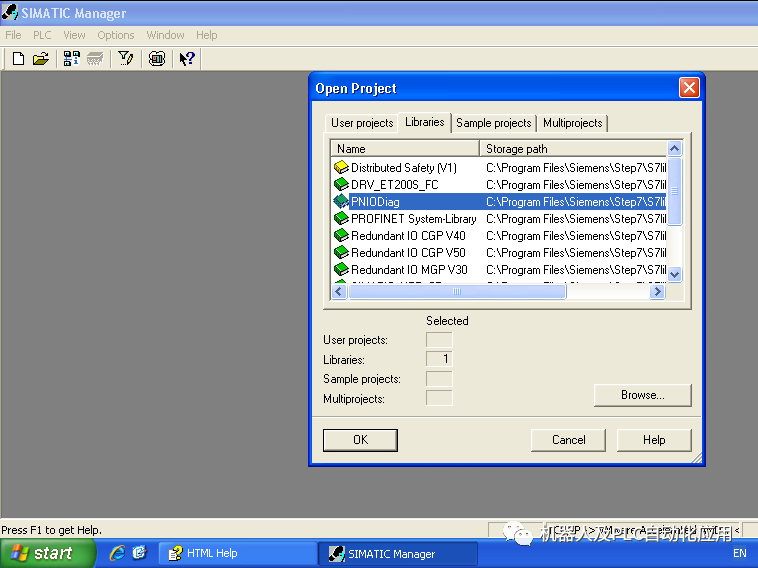Screen dimensions: 758x568
Task: Switch to HTML Help taskbar item
Action: click(237, 553)
